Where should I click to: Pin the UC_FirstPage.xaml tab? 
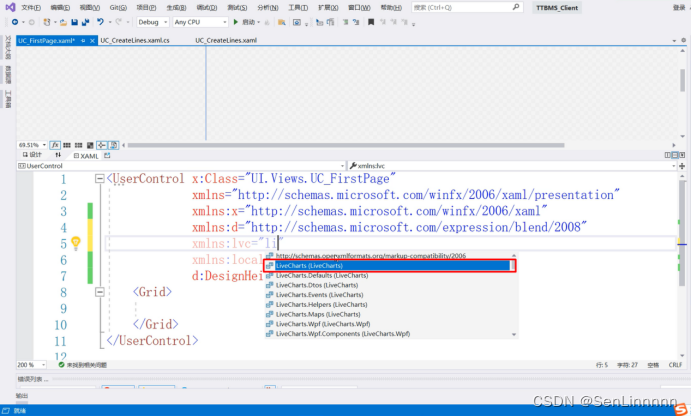(x=83, y=41)
